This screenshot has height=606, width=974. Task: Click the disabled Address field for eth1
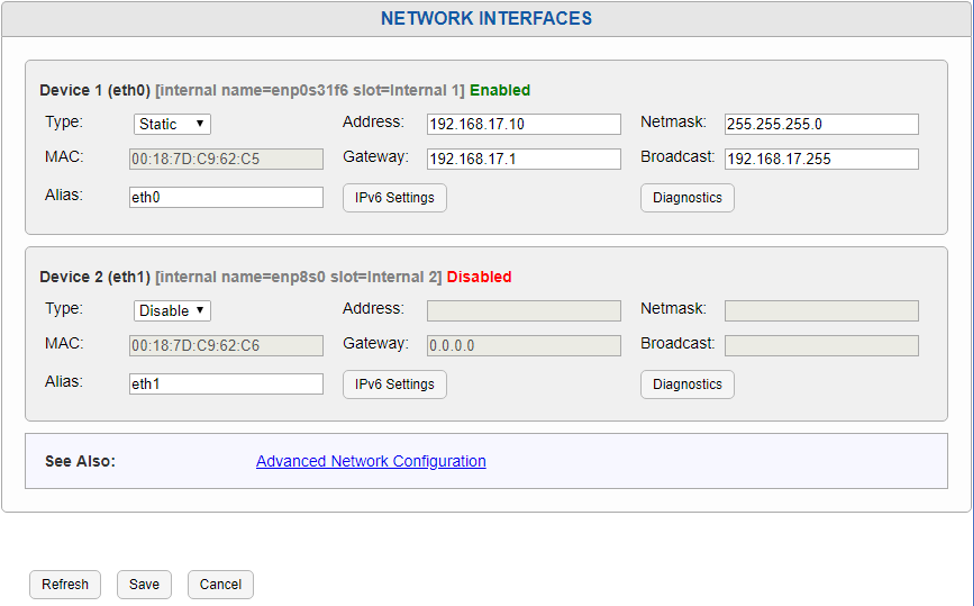click(523, 310)
